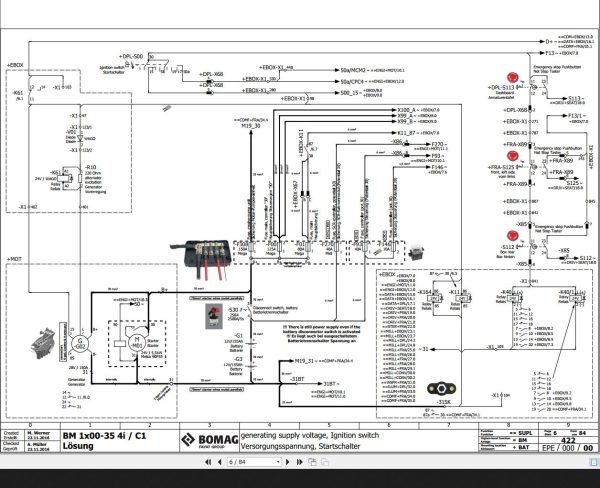Click the 'F270' fuse reference
The width and height of the screenshot is (600, 488).
pos(437,145)
